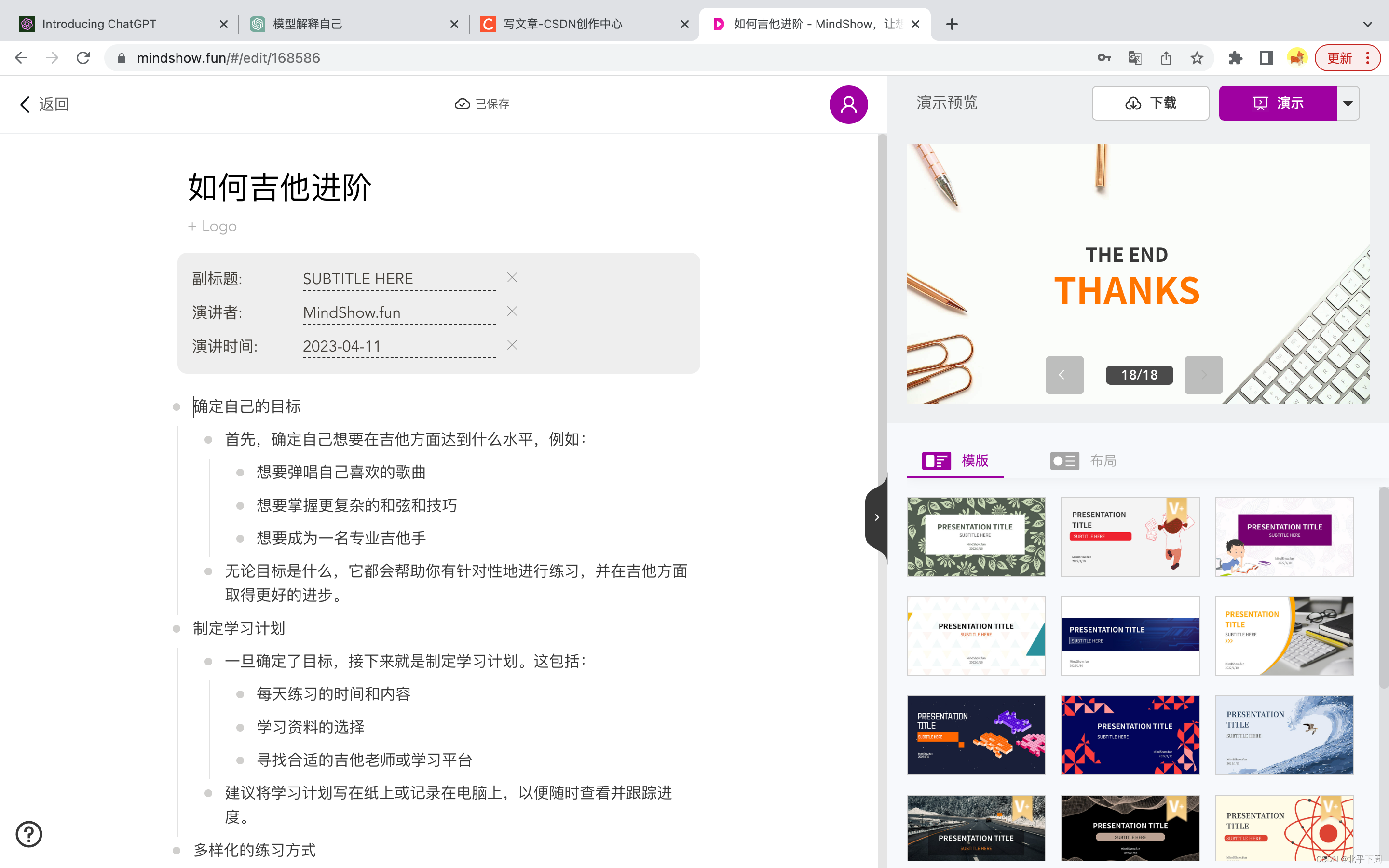
Task: Click the 想要弹唱自己喜欢的歌曲 line
Action: click(x=341, y=473)
